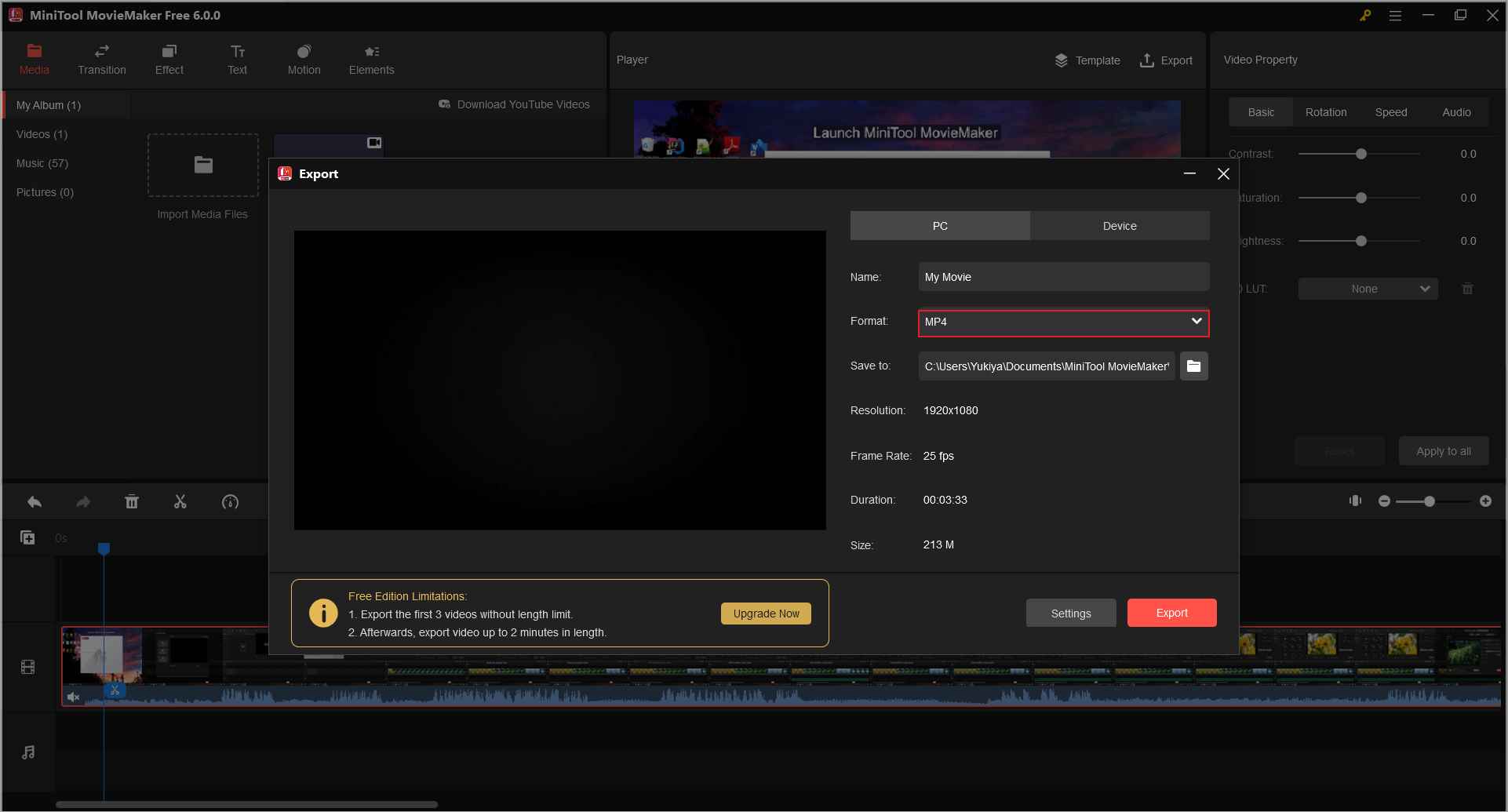Open export Settings button
Image resolution: width=1508 pixels, height=812 pixels.
[x=1071, y=614]
